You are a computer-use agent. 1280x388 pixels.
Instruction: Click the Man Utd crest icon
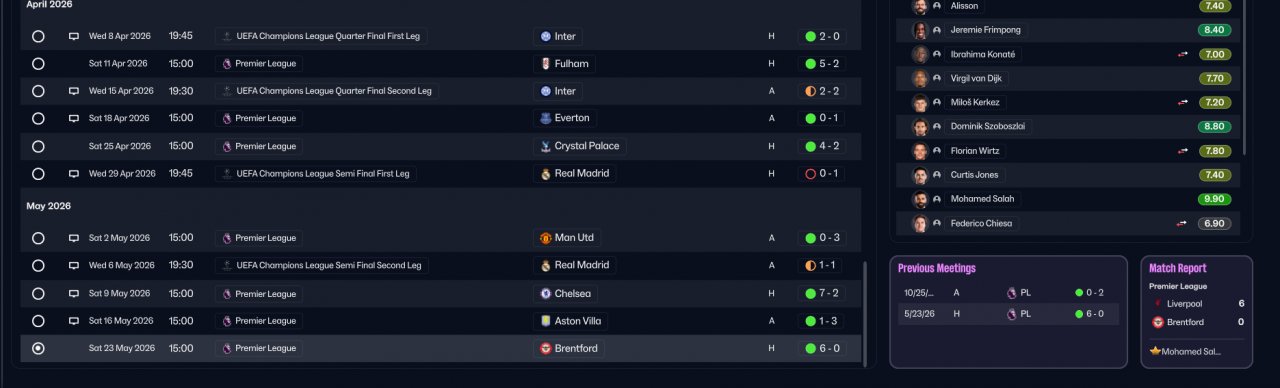click(x=545, y=238)
